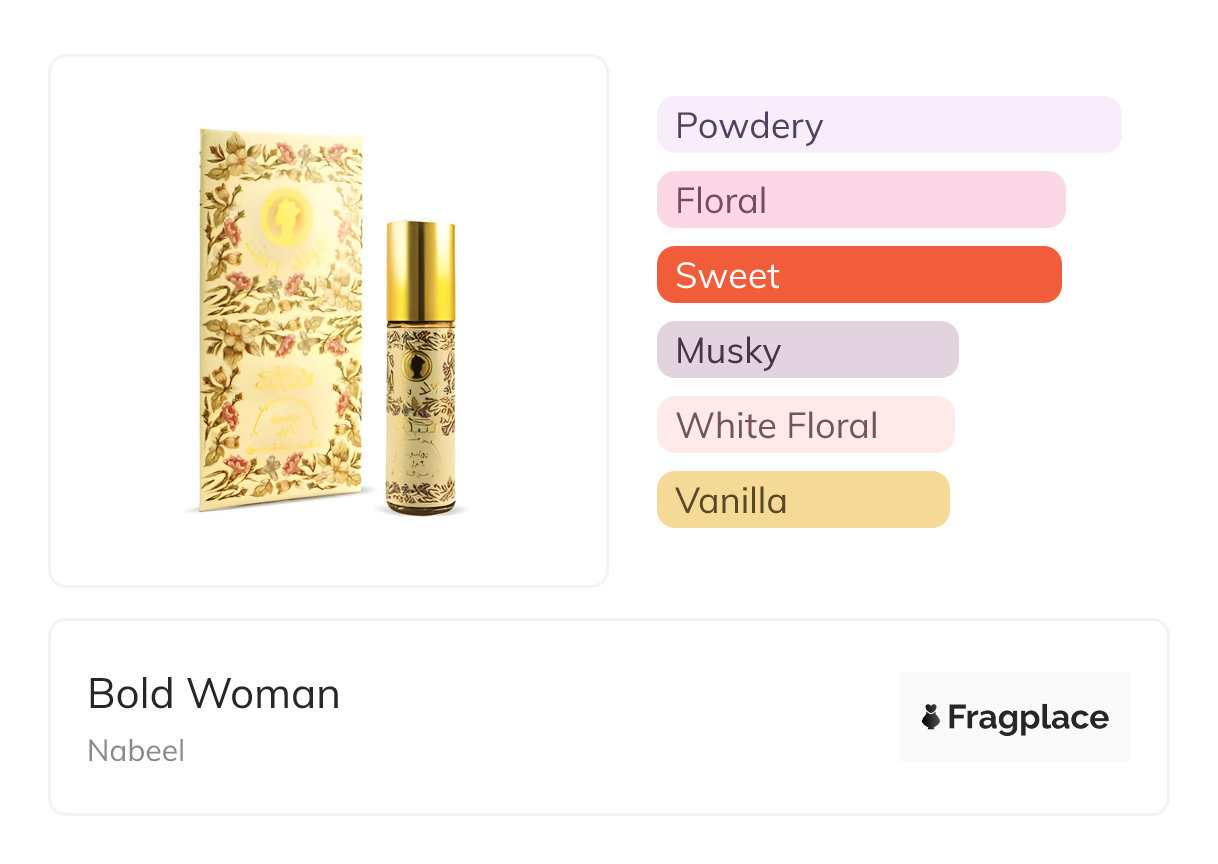Screen dimensions: 1218x864
Task: Open the perfume box product image
Action: (x=282, y=320)
